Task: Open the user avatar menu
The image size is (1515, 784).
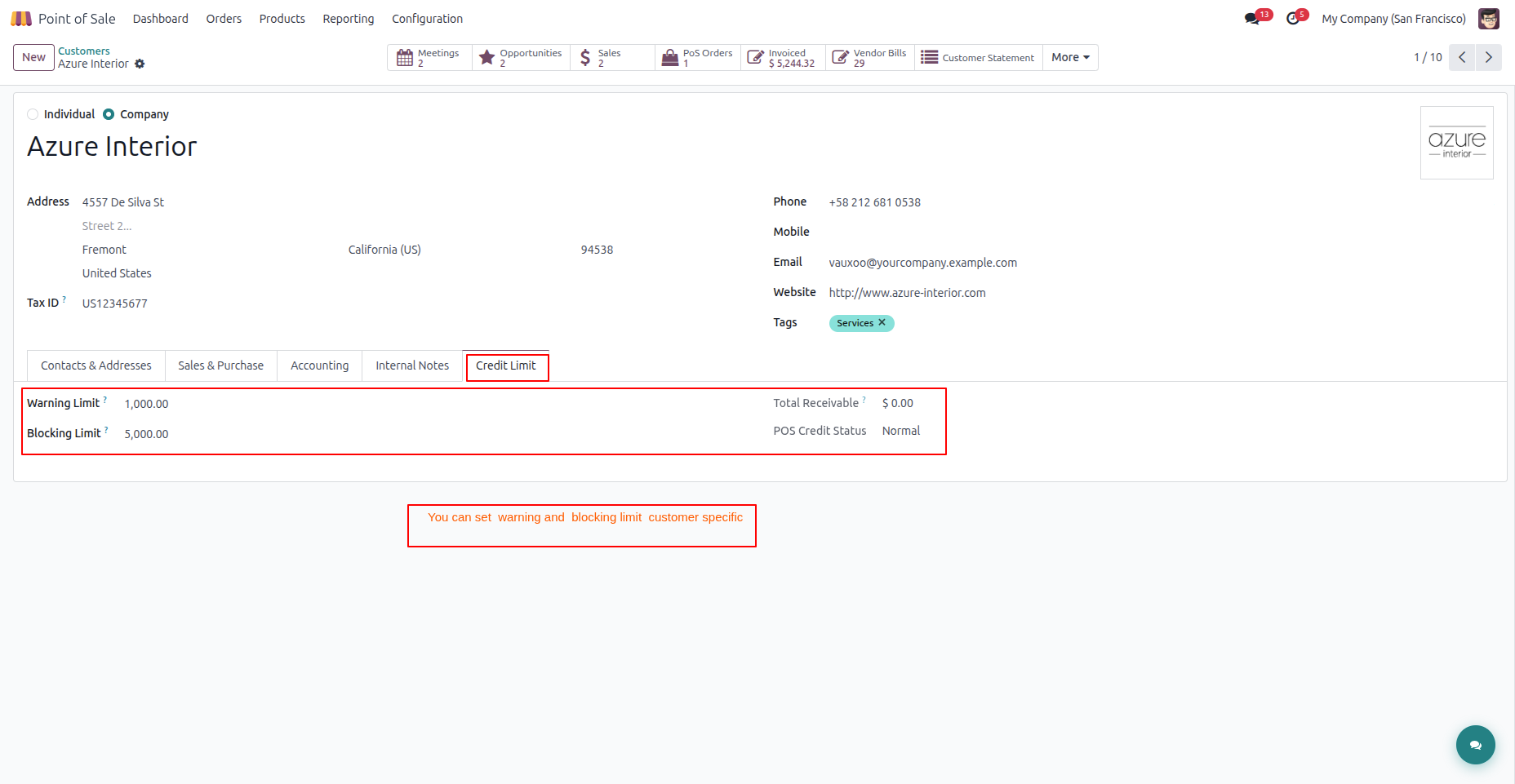Action: pyautogui.click(x=1489, y=19)
